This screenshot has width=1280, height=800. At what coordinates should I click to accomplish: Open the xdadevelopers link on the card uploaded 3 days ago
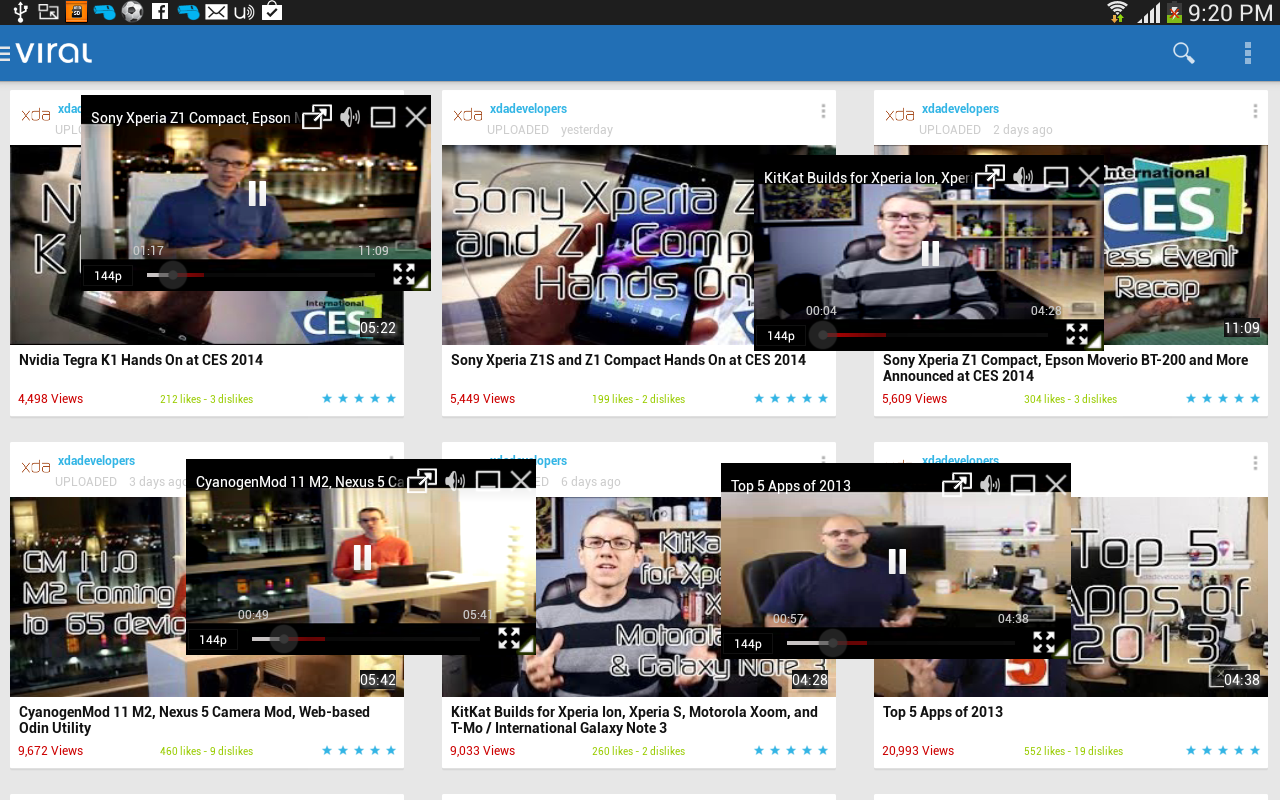96,461
